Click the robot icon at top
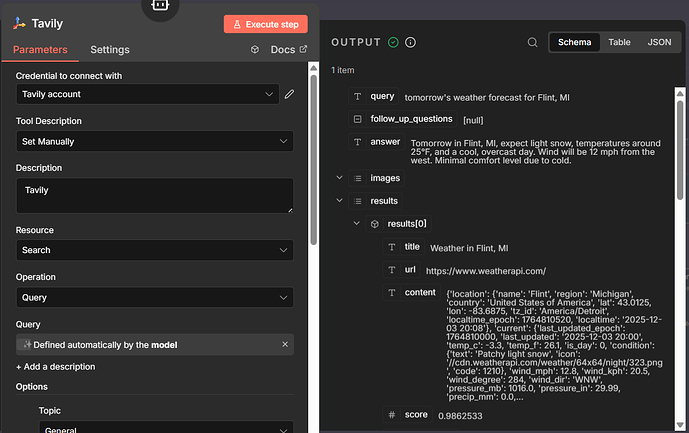Screen dimensions: 689x433 coord(160,6)
